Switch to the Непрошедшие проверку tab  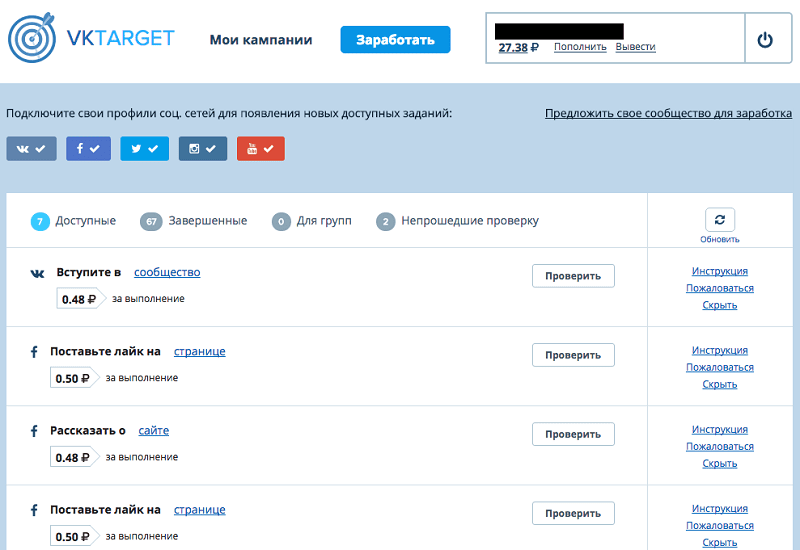point(458,221)
